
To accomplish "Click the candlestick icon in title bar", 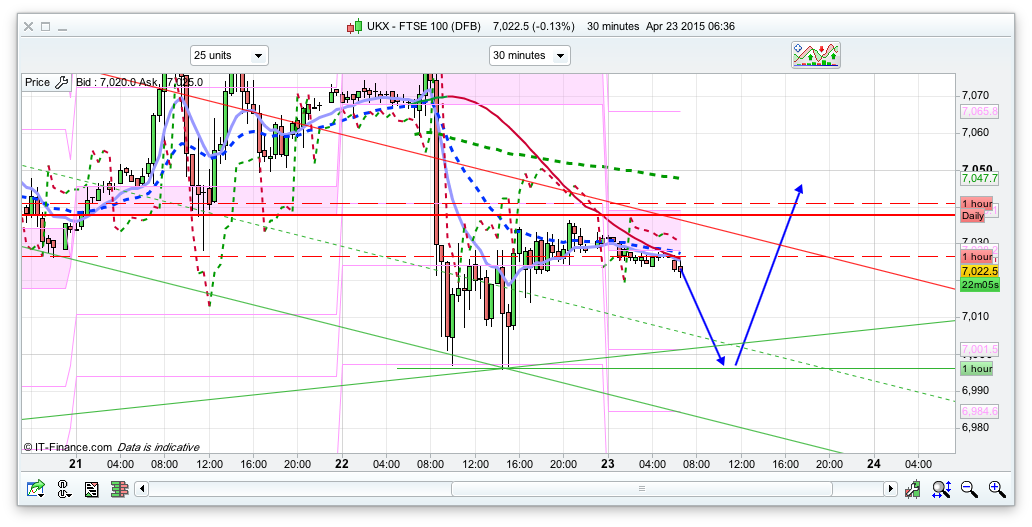I will (353, 27).
